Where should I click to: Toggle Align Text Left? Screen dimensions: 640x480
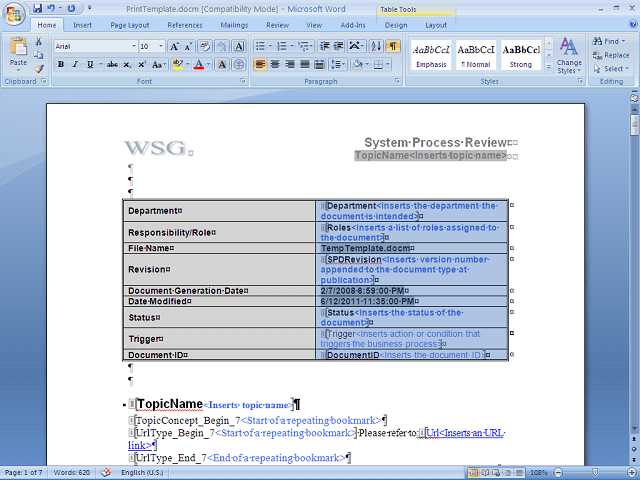tap(260, 64)
